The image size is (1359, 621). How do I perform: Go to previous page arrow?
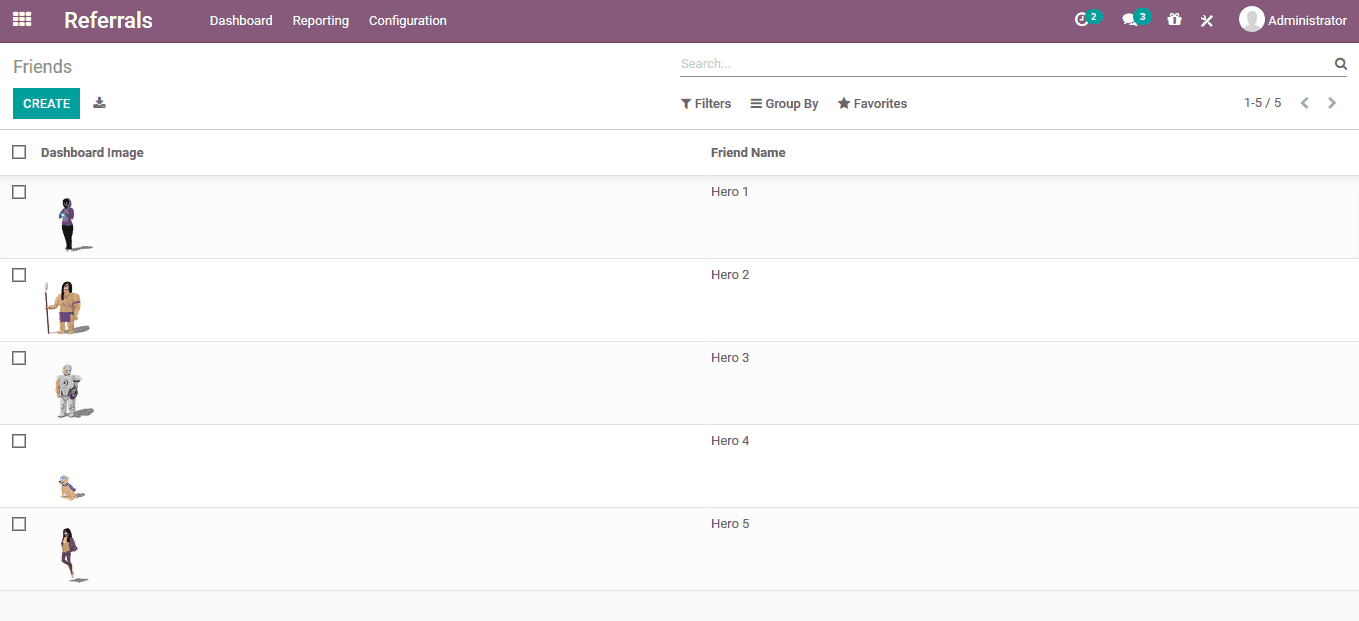[1304, 103]
